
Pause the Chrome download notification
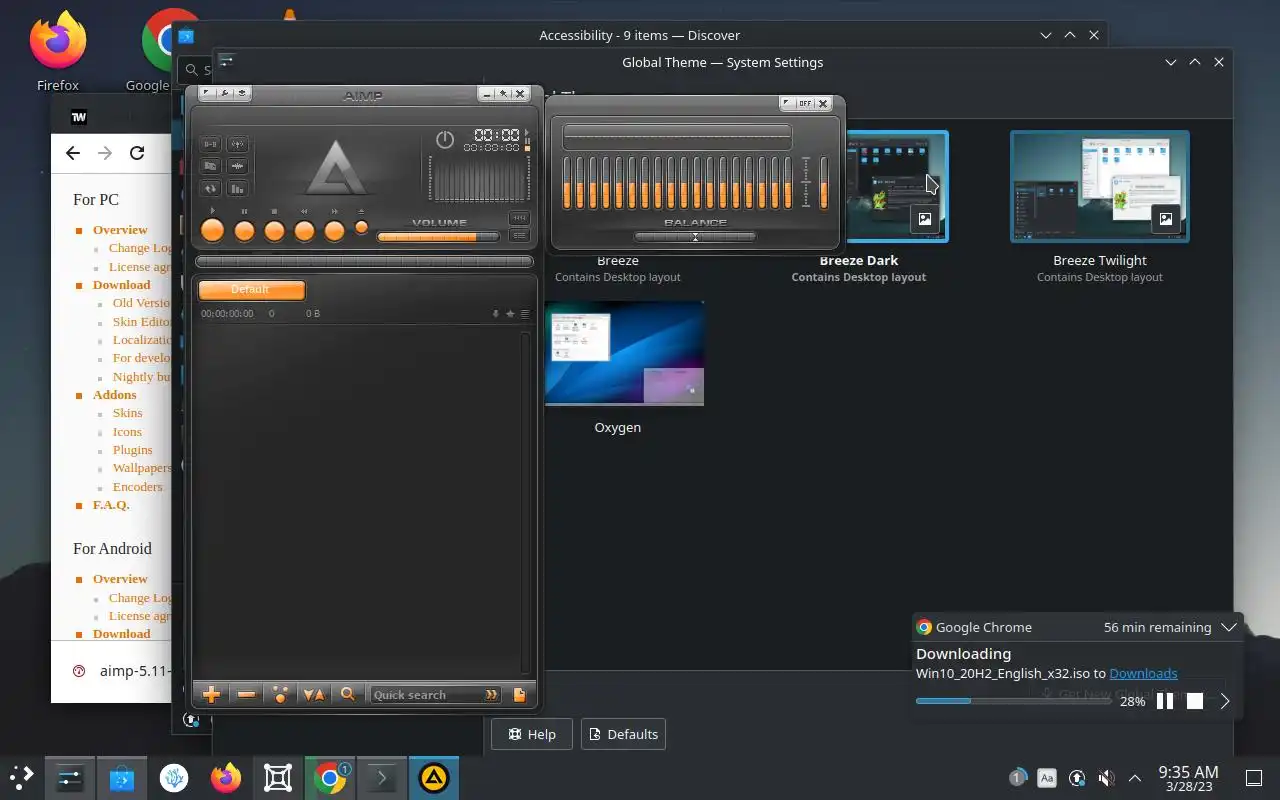[x=1165, y=701]
